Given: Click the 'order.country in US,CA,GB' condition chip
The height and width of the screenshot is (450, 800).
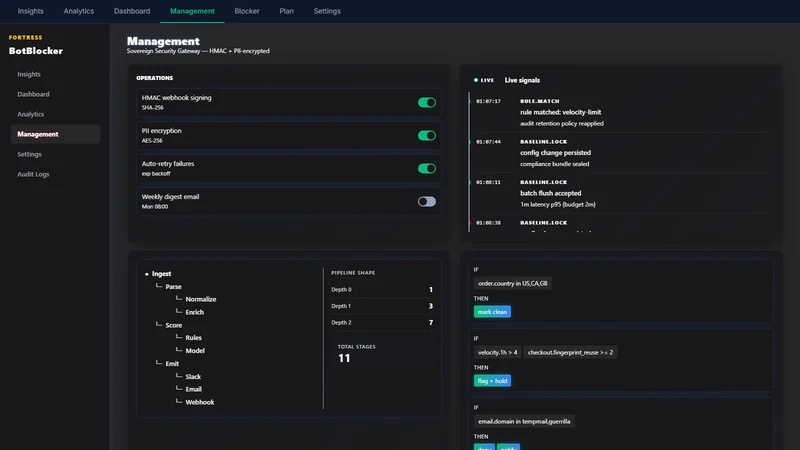Looking at the screenshot, I should tap(513, 284).
